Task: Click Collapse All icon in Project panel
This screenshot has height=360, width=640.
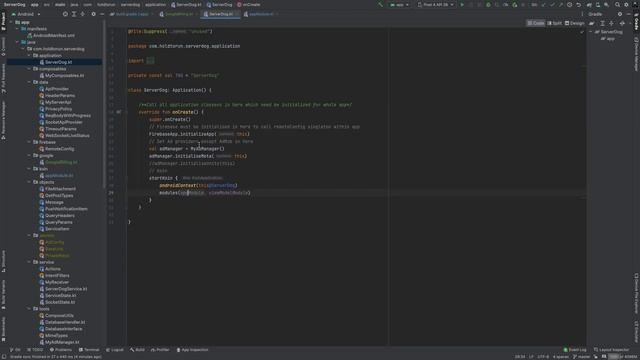Action: tap(82, 14)
